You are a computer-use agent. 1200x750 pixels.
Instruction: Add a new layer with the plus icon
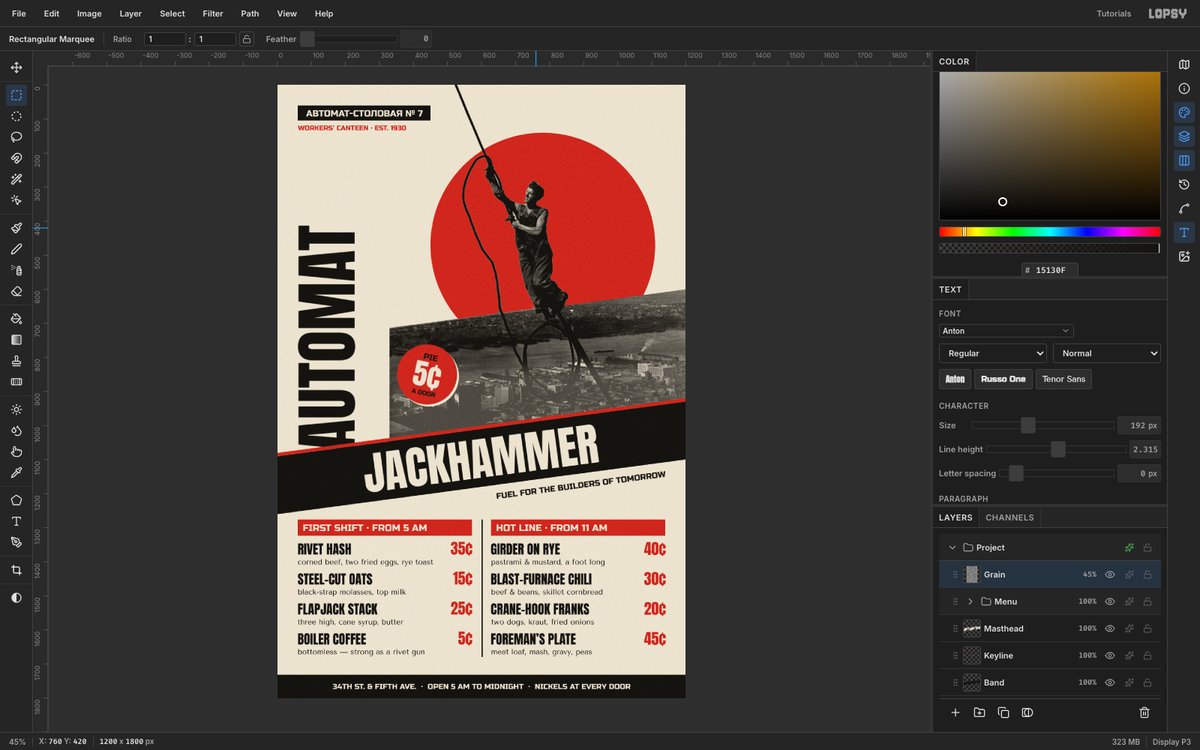pos(955,712)
